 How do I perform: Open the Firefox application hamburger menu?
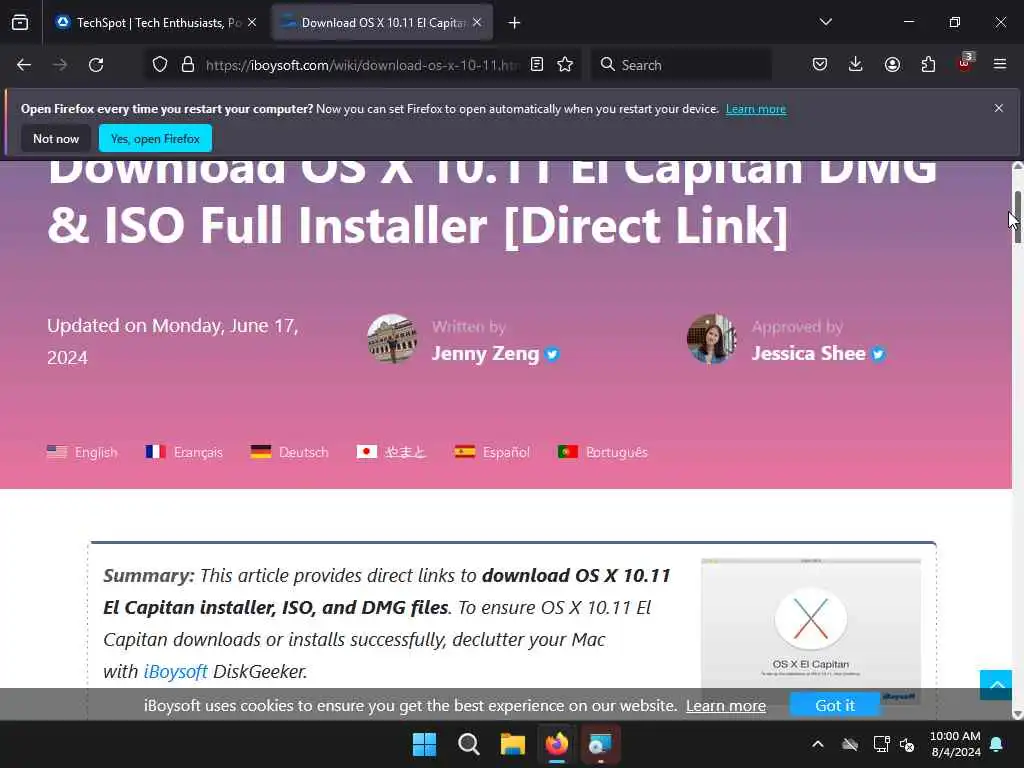pyautogui.click(x=1000, y=64)
